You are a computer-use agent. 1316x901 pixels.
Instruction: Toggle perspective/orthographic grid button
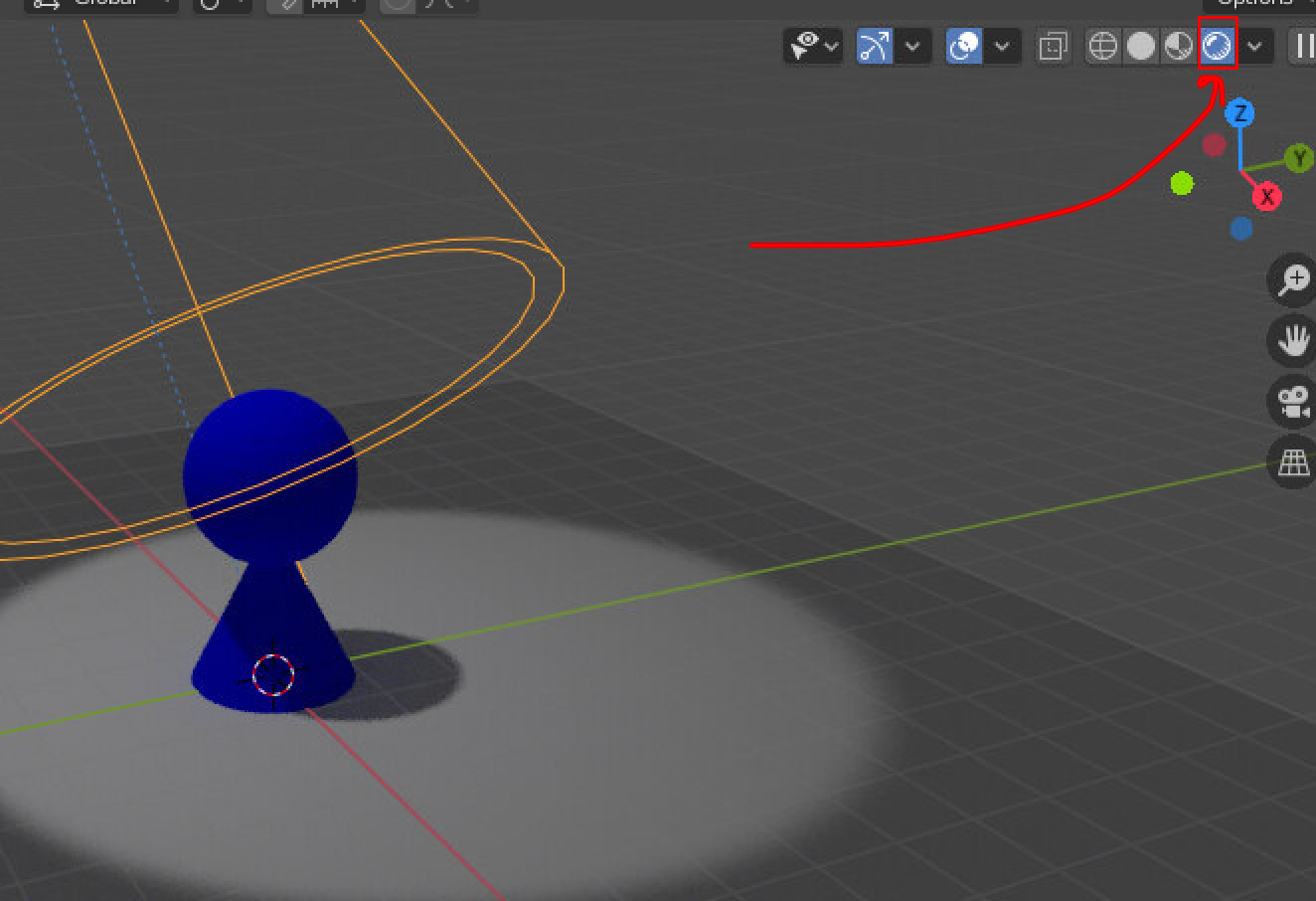[x=1292, y=463]
